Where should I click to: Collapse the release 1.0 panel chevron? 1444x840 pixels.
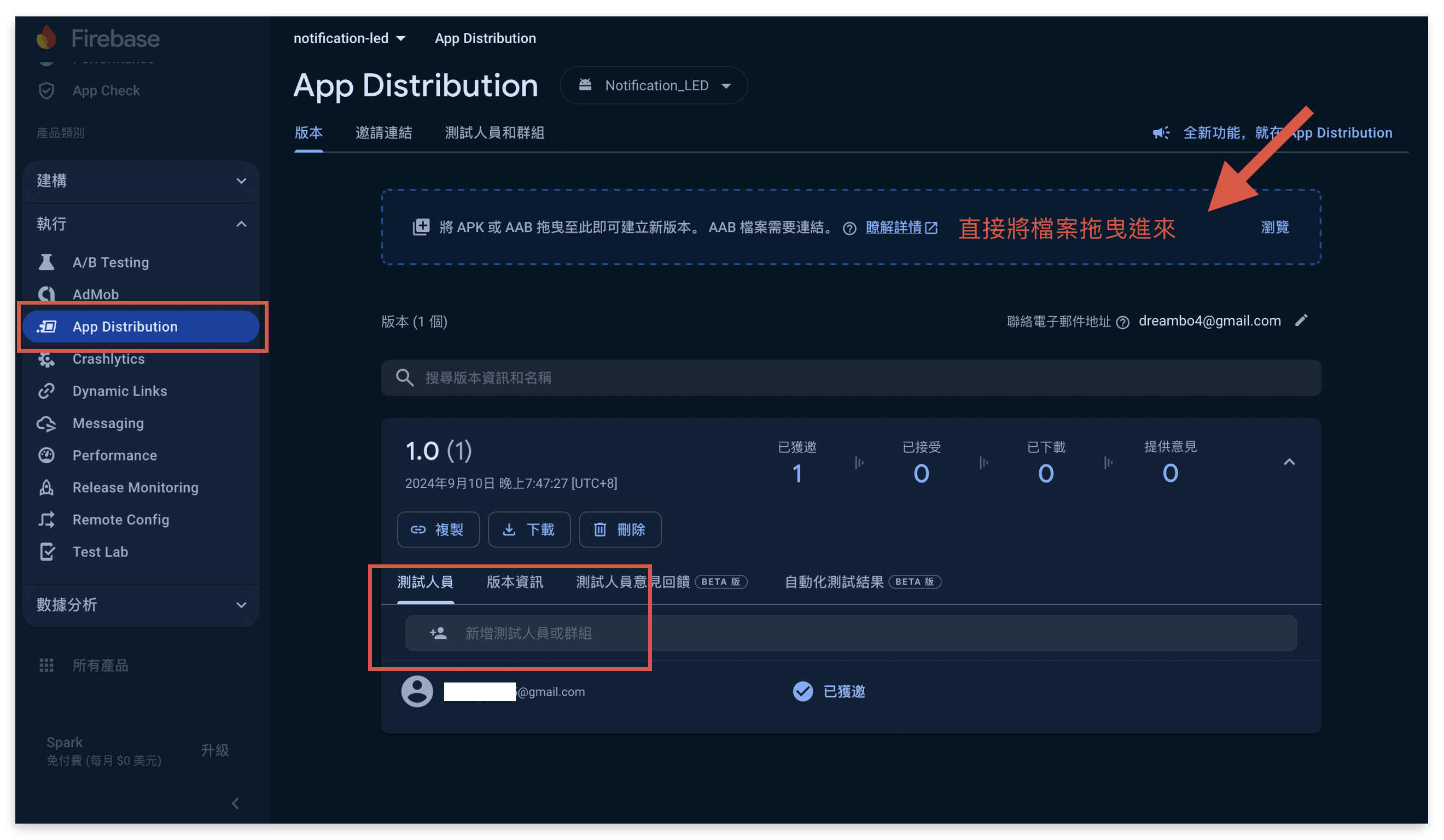[x=1289, y=461]
